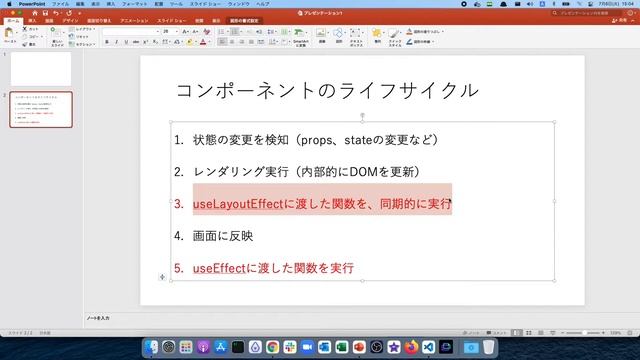
Task: Open the font size dropdown showing 28
Action: (176, 31)
